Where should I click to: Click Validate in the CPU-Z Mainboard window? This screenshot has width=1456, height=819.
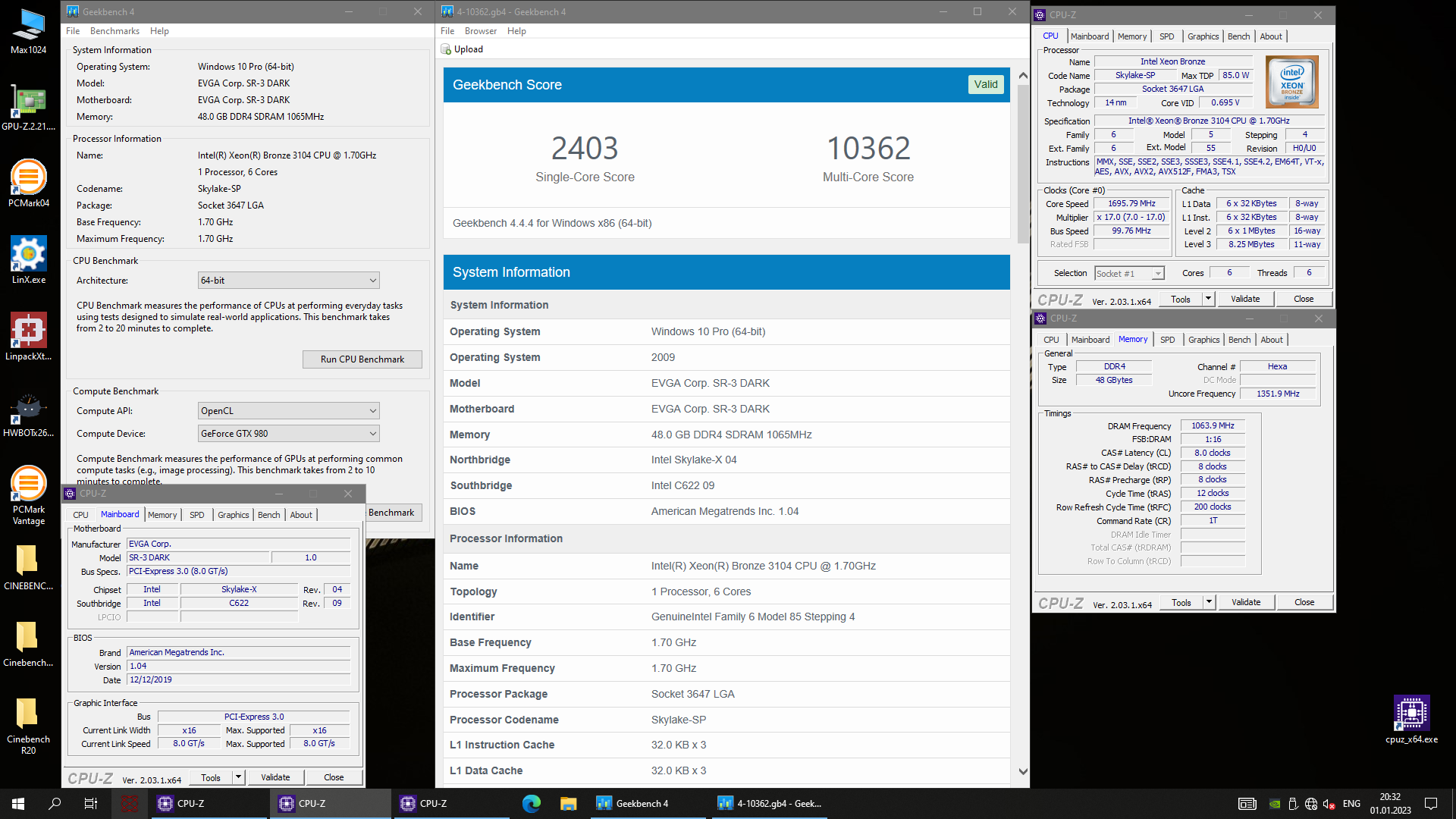coord(275,777)
